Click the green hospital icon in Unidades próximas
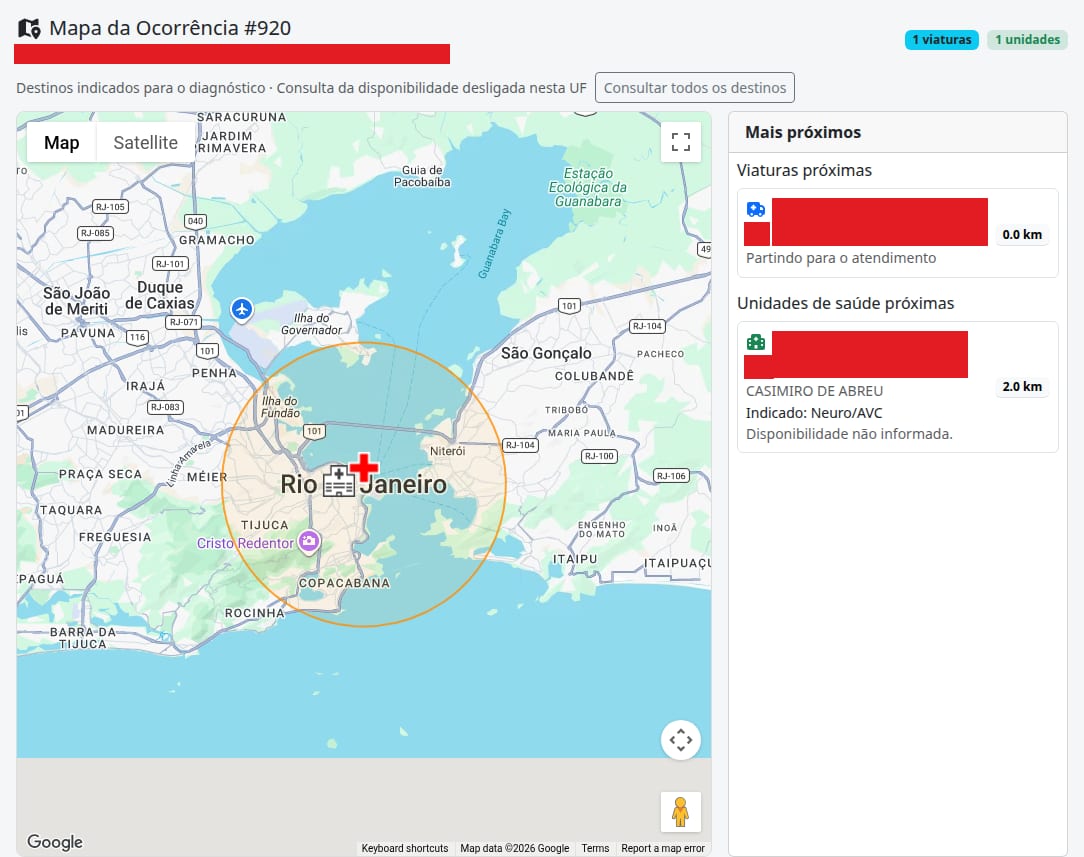 pos(756,341)
